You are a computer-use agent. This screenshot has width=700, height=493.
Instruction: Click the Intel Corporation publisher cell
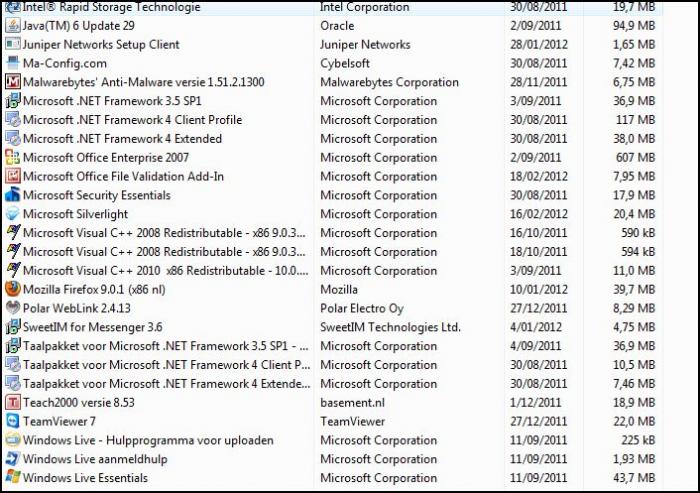click(x=364, y=7)
